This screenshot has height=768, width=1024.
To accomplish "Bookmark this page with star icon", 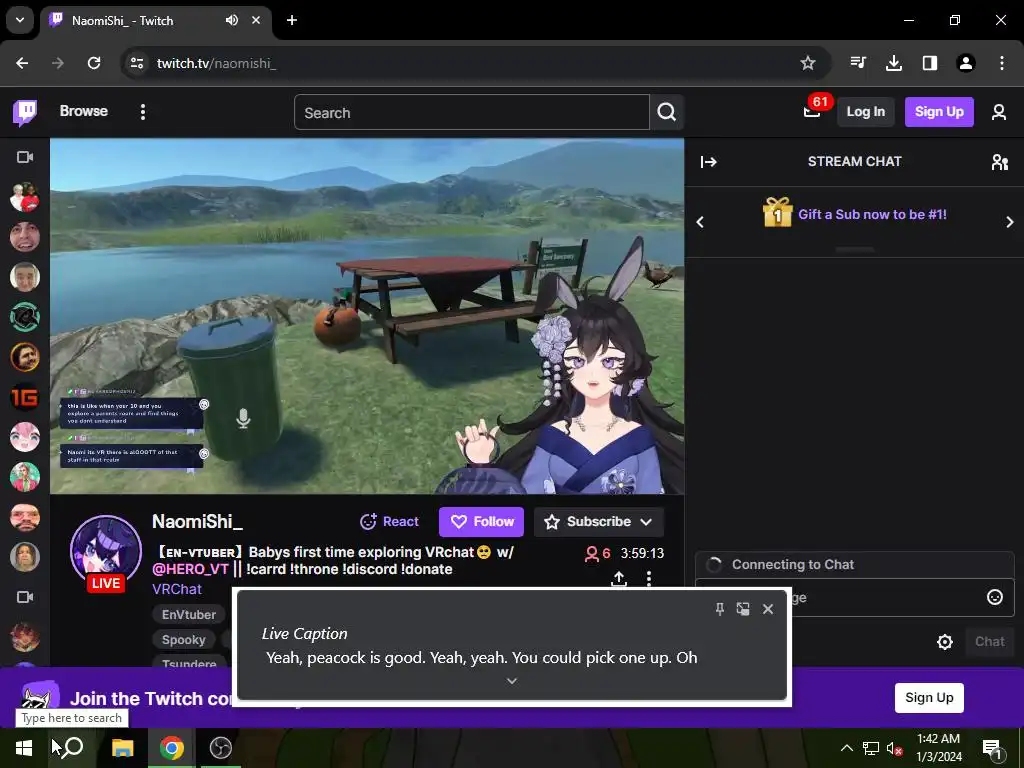I will coord(808,63).
